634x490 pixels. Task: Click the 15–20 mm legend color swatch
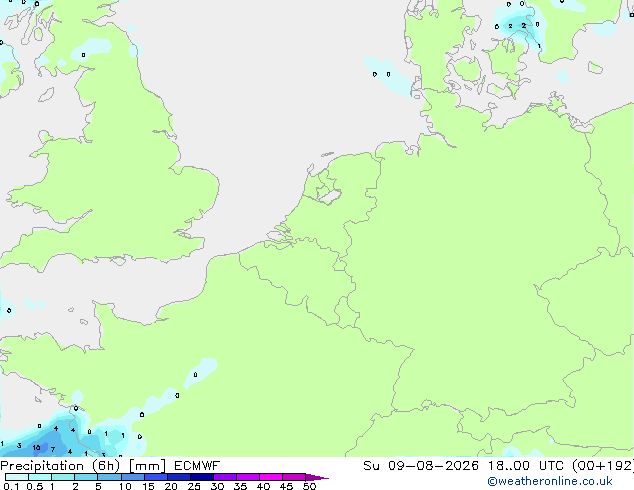coord(156,477)
